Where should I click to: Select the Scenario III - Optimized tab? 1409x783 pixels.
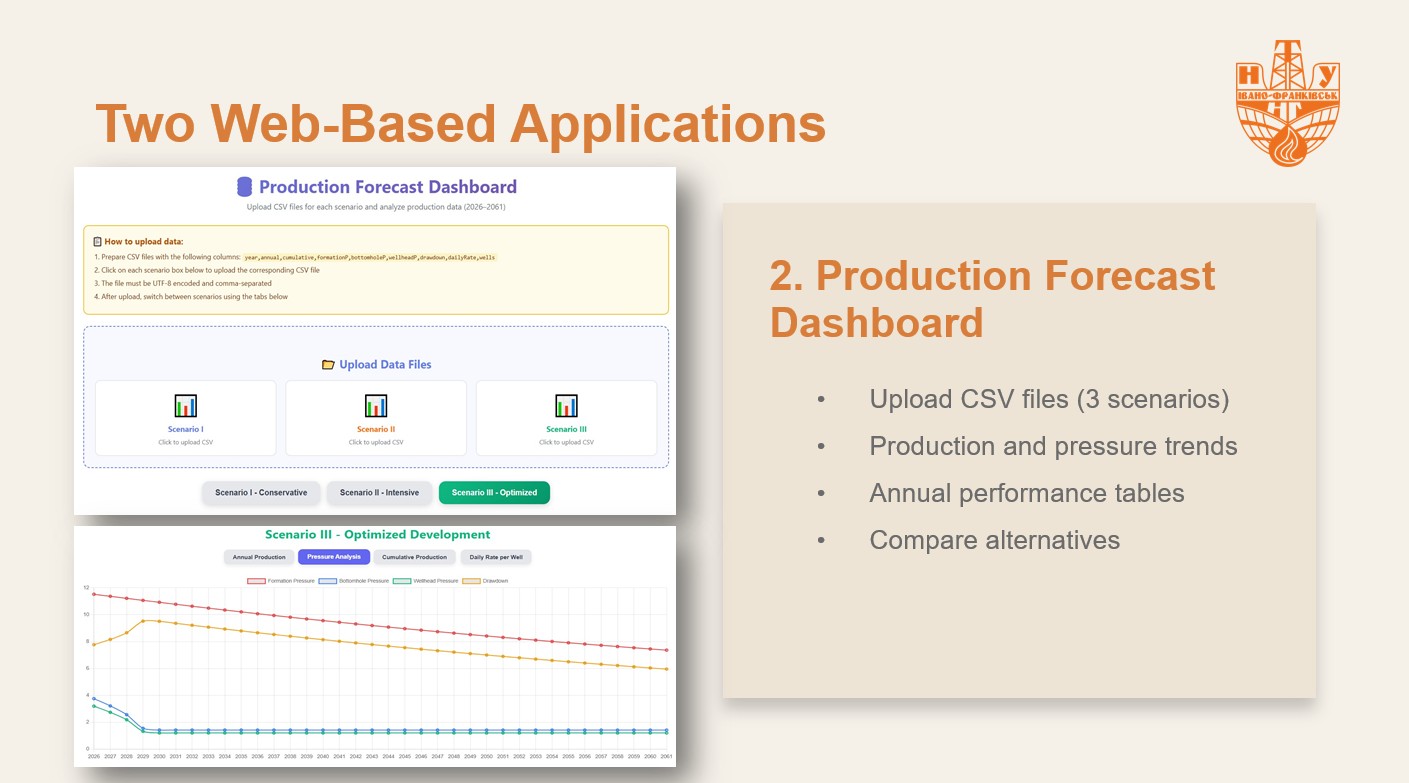[494, 493]
